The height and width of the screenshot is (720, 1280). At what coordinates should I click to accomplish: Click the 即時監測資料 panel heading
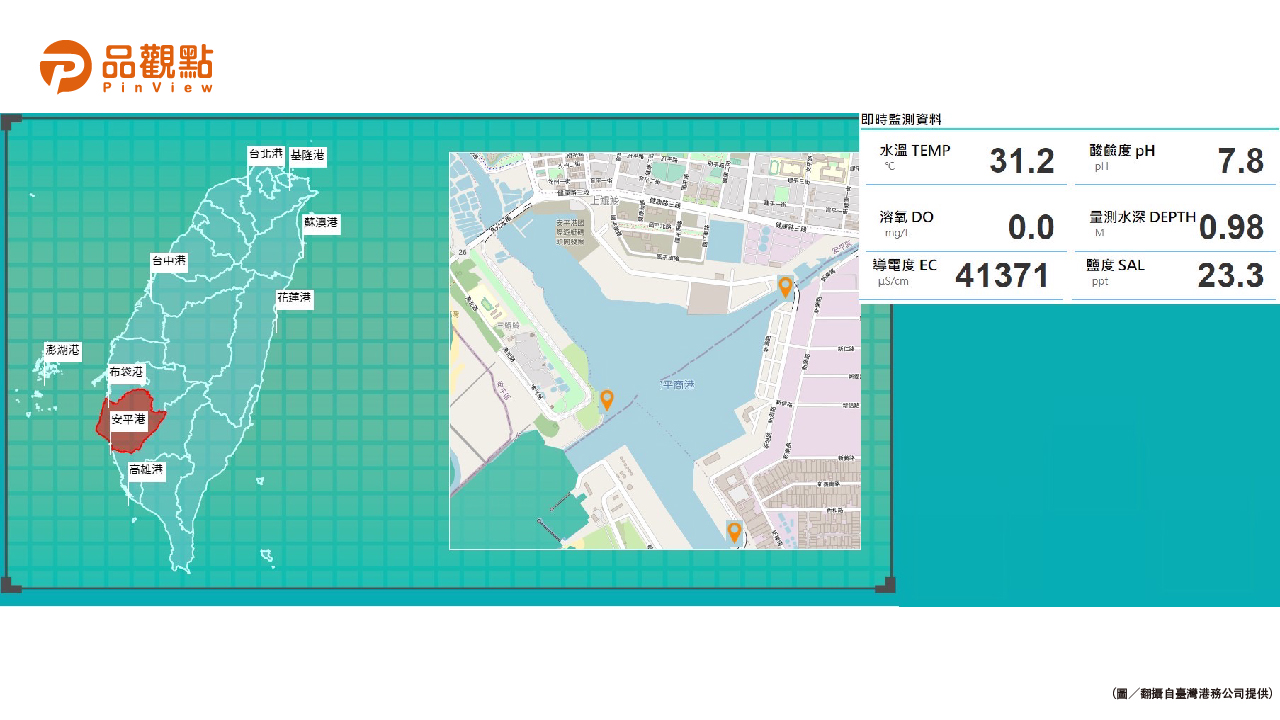tap(901, 119)
